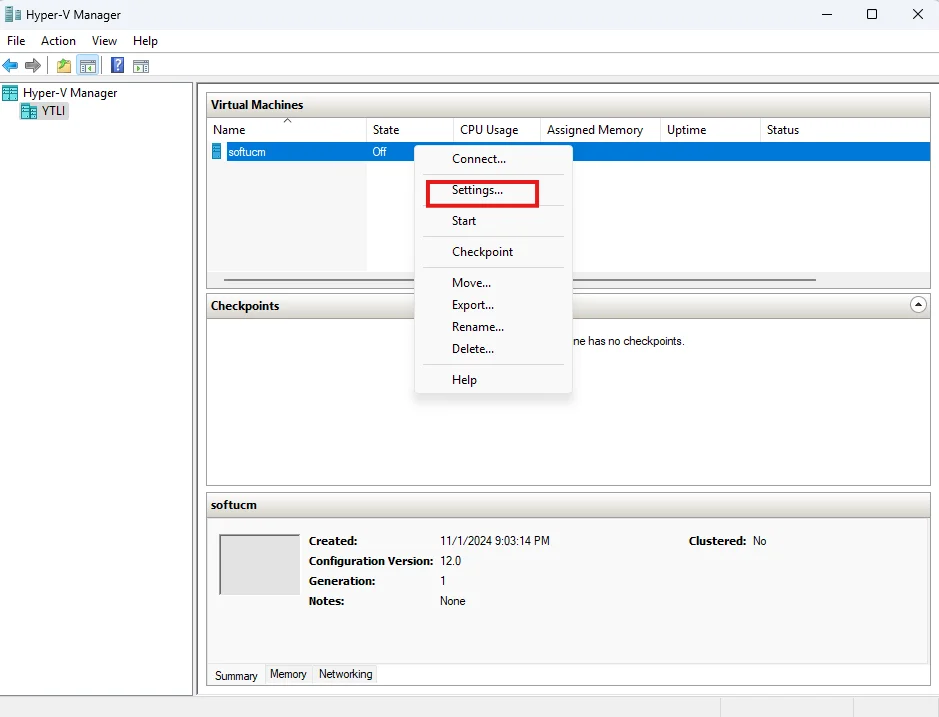Switch to the Networking tab
Image resolution: width=939 pixels, height=717 pixels.
coord(346,674)
